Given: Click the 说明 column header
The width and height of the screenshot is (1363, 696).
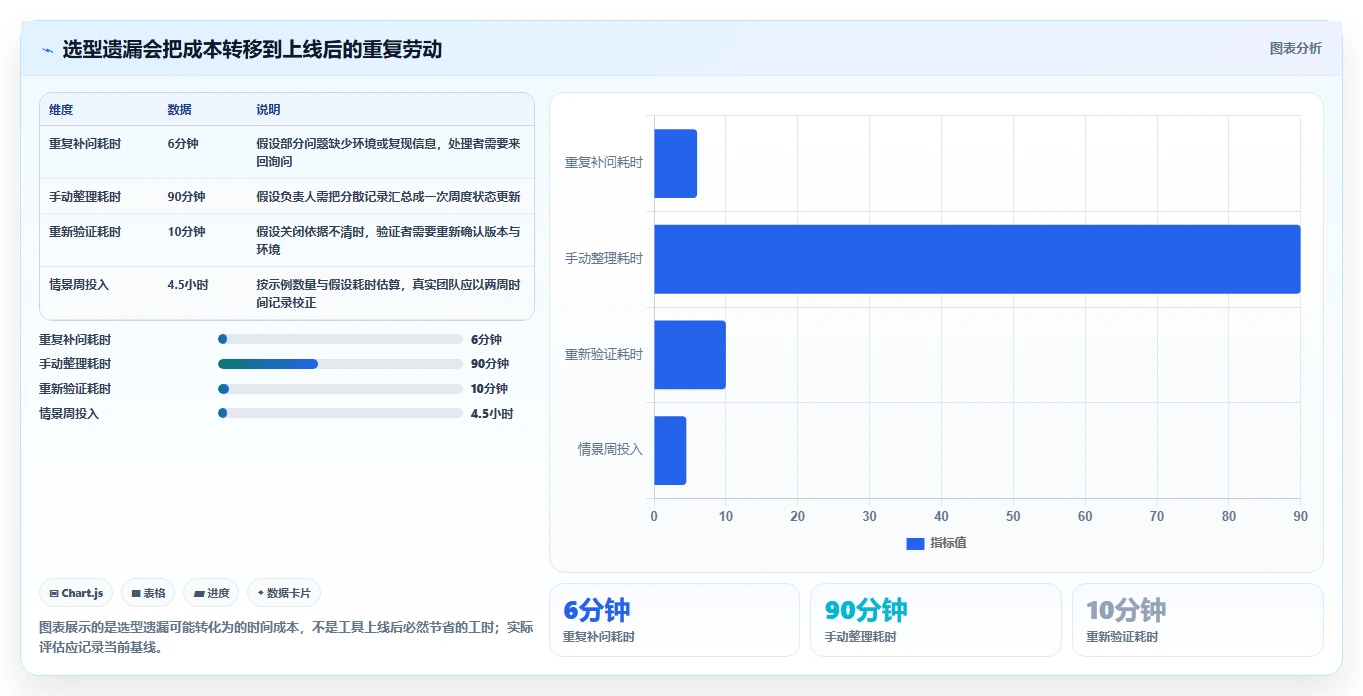Looking at the screenshot, I should [269, 110].
